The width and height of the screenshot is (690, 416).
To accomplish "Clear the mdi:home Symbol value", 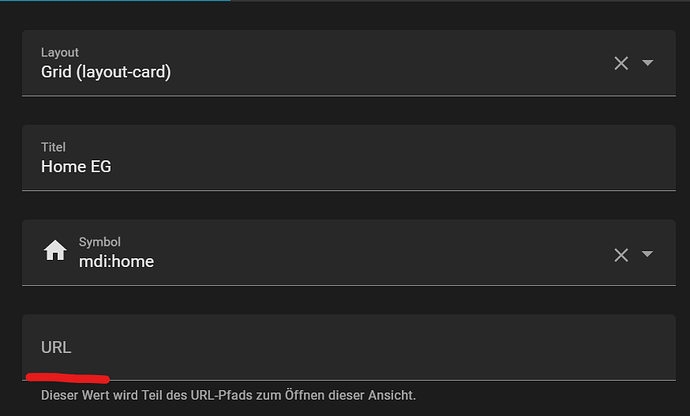I will tap(621, 254).
